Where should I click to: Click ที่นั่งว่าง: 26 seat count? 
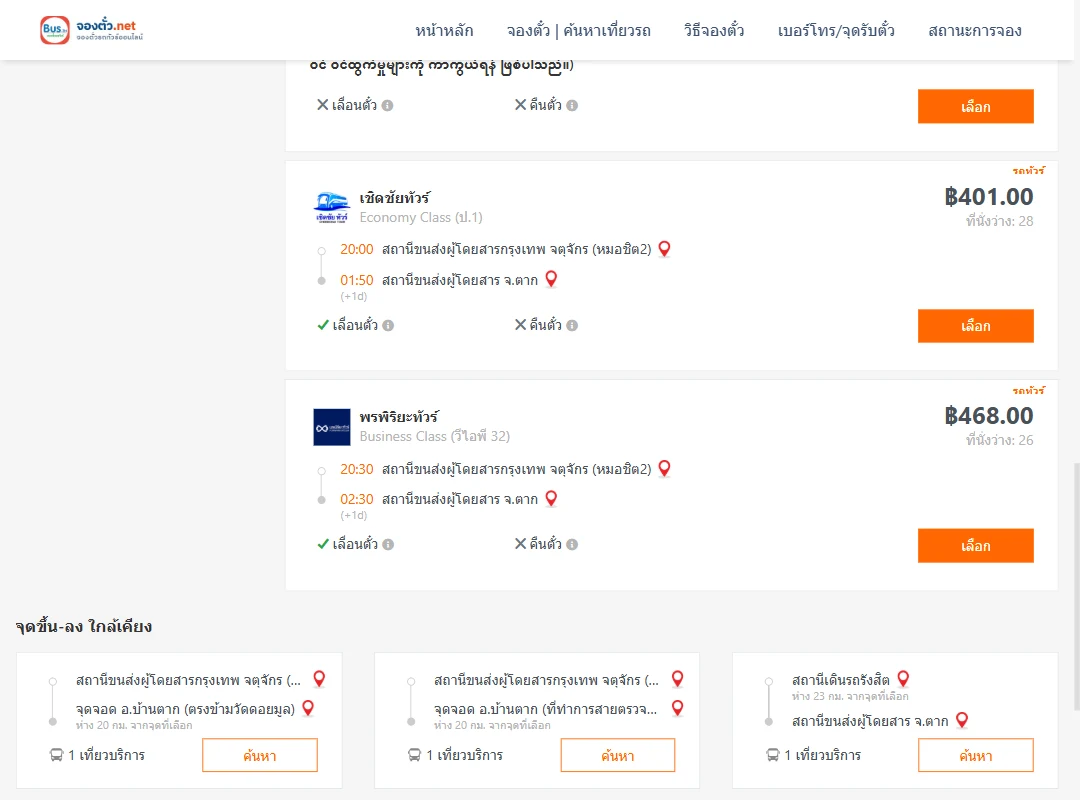click(999, 440)
